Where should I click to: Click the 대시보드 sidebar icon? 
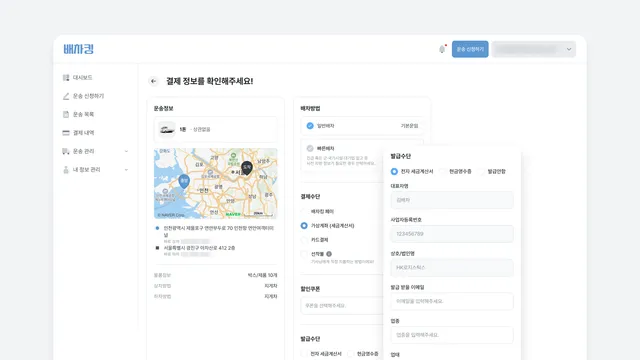66,78
